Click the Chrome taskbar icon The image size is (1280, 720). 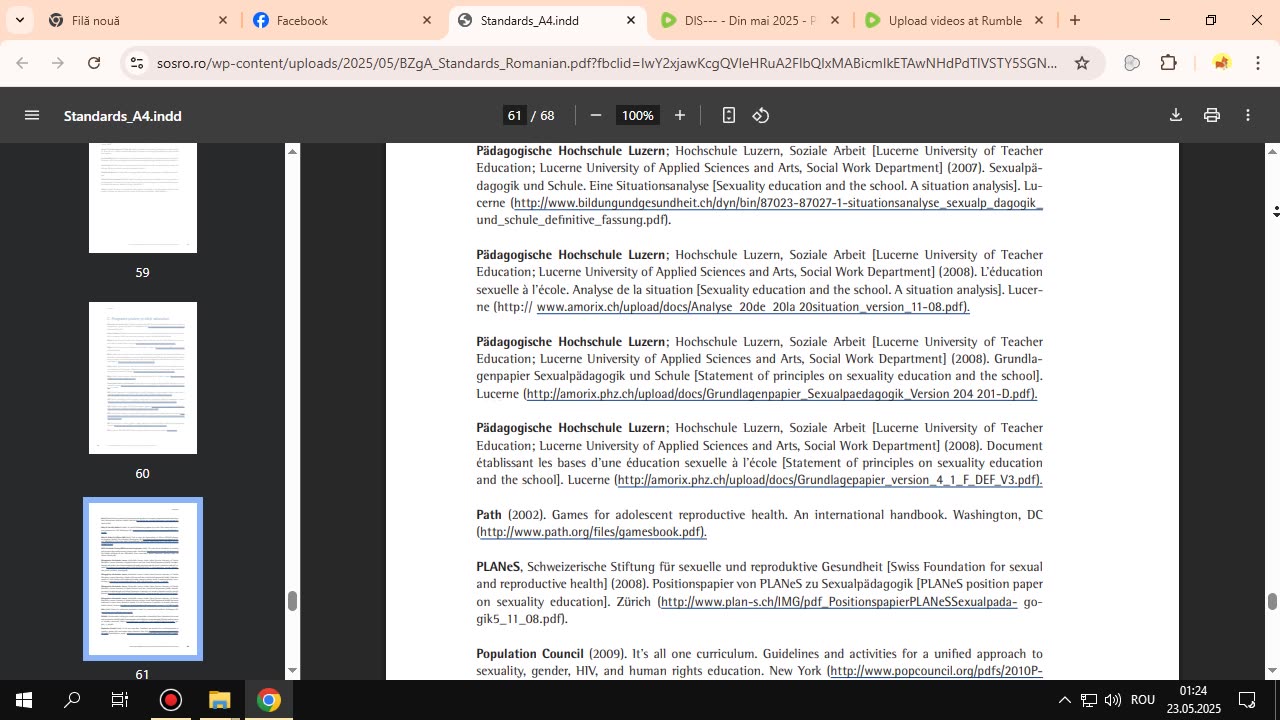click(x=268, y=700)
